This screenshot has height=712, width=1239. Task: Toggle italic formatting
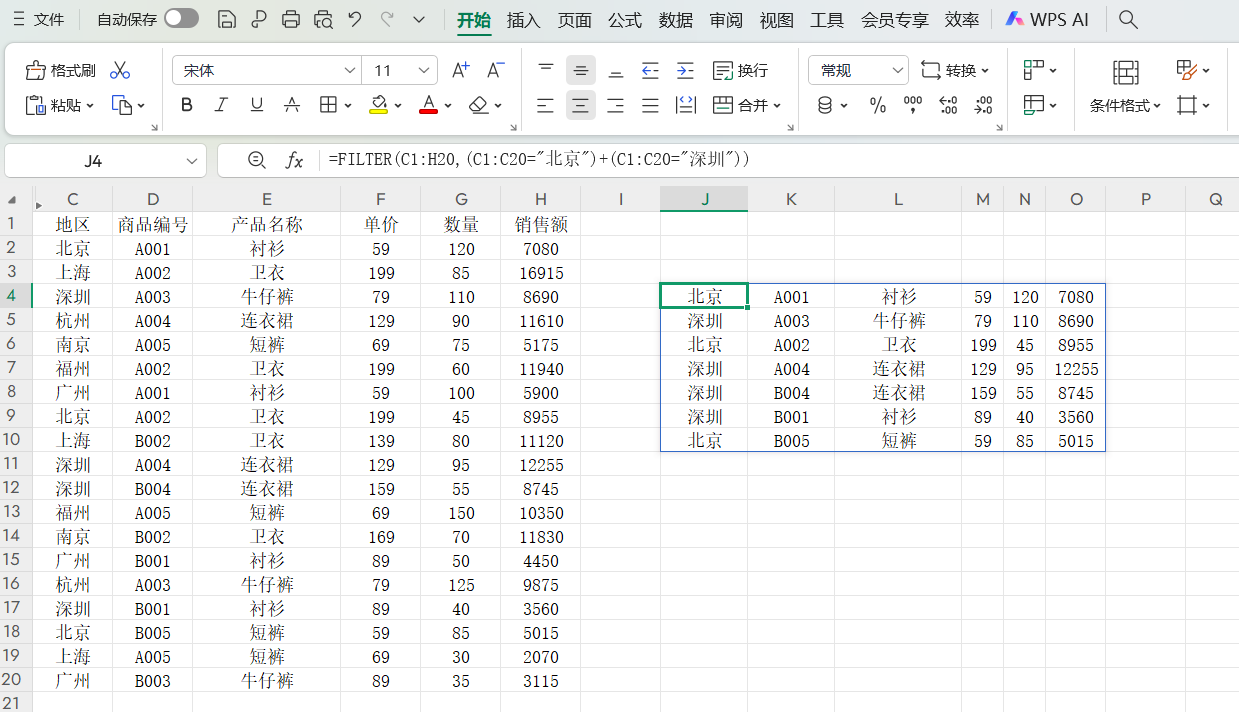click(x=222, y=105)
